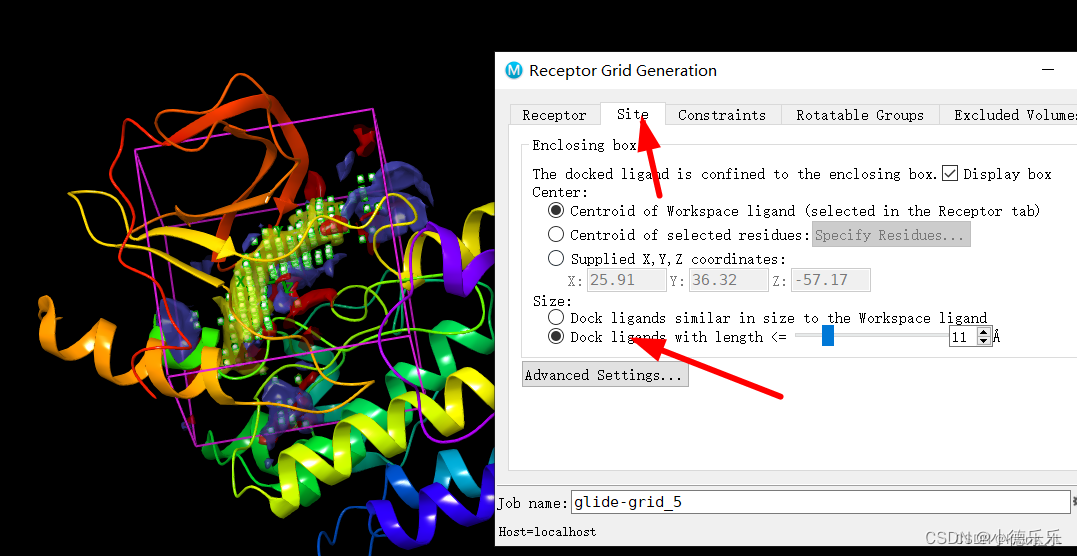
Task: Select Centroid of Workspace ligand option
Action: [x=556, y=211]
